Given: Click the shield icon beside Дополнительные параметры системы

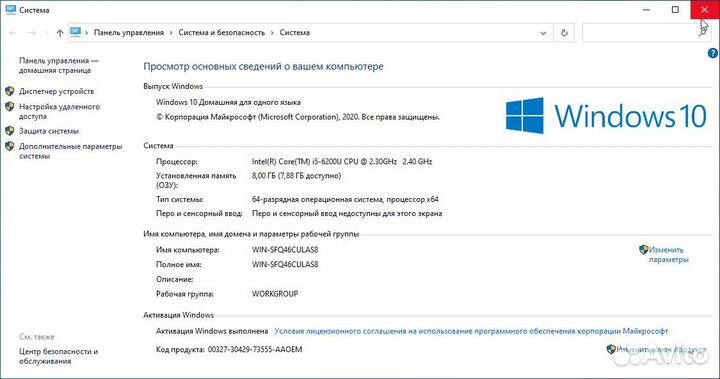Looking at the screenshot, I should (x=10, y=146).
